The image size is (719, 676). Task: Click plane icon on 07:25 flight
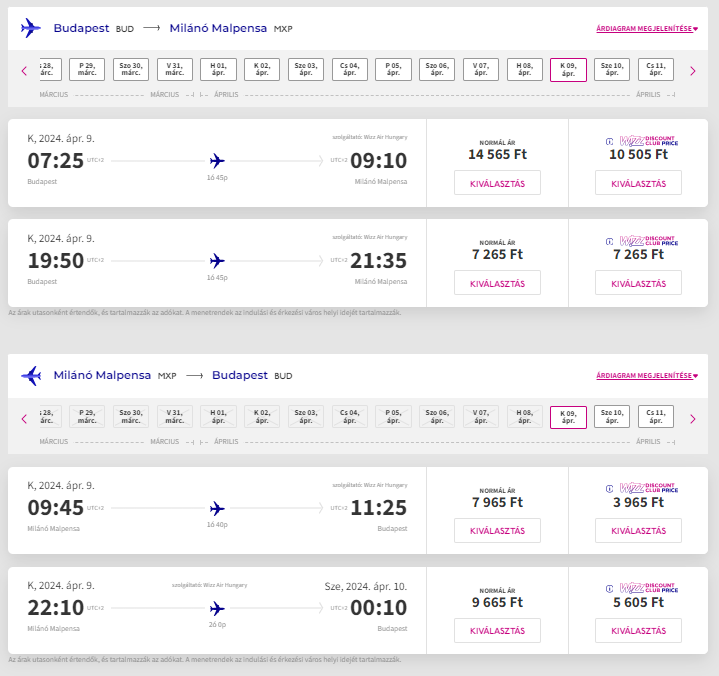click(x=217, y=160)
